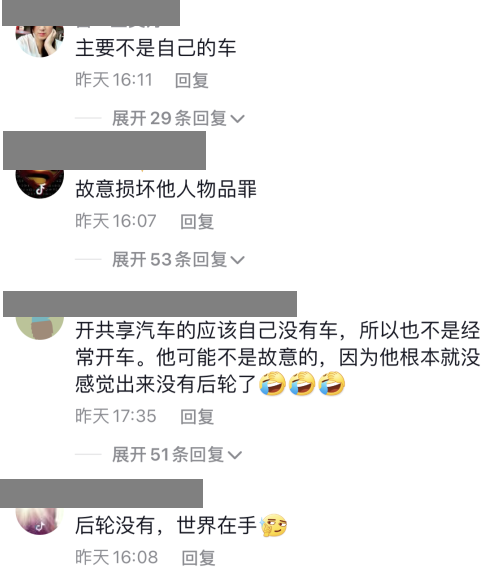Tap the chevron next to 展开51条回复
This screenshot has width=491, height=568.
coord(234,455)
